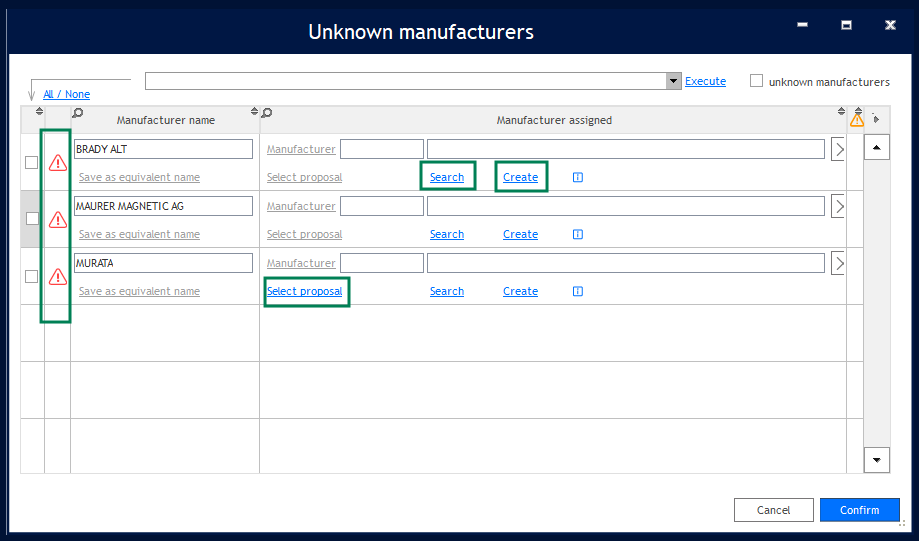This screenshot has width=919, height=541.
Task: Click the scroll down arrow of the list
Action: pos(877,460)
